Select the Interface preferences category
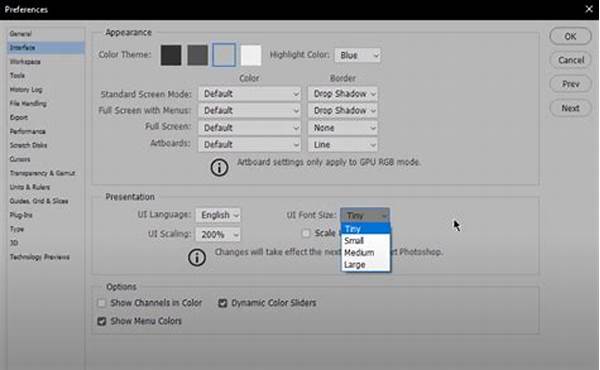Screen dimensions: 600x370 [x=46, y=47]
